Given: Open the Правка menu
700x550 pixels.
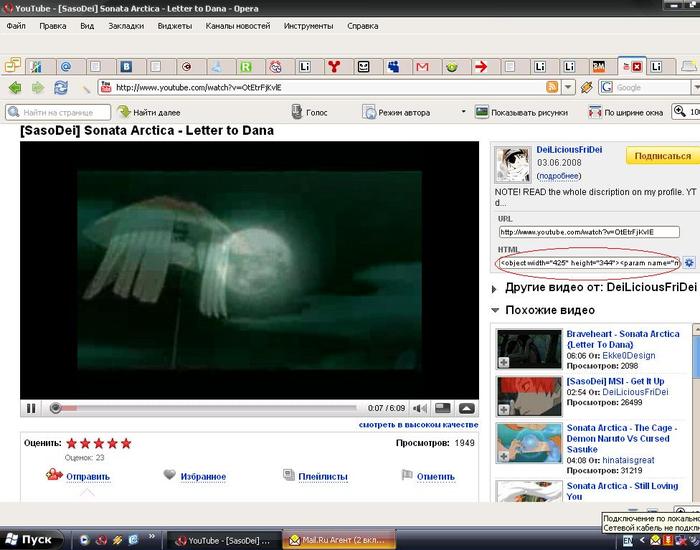Looking at the screenshot, I should (x=53, y=26).
